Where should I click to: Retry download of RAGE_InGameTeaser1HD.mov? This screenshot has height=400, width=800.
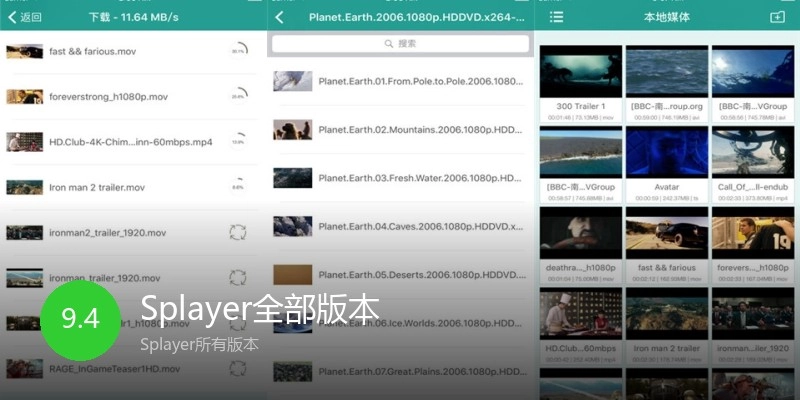[238, 368]
